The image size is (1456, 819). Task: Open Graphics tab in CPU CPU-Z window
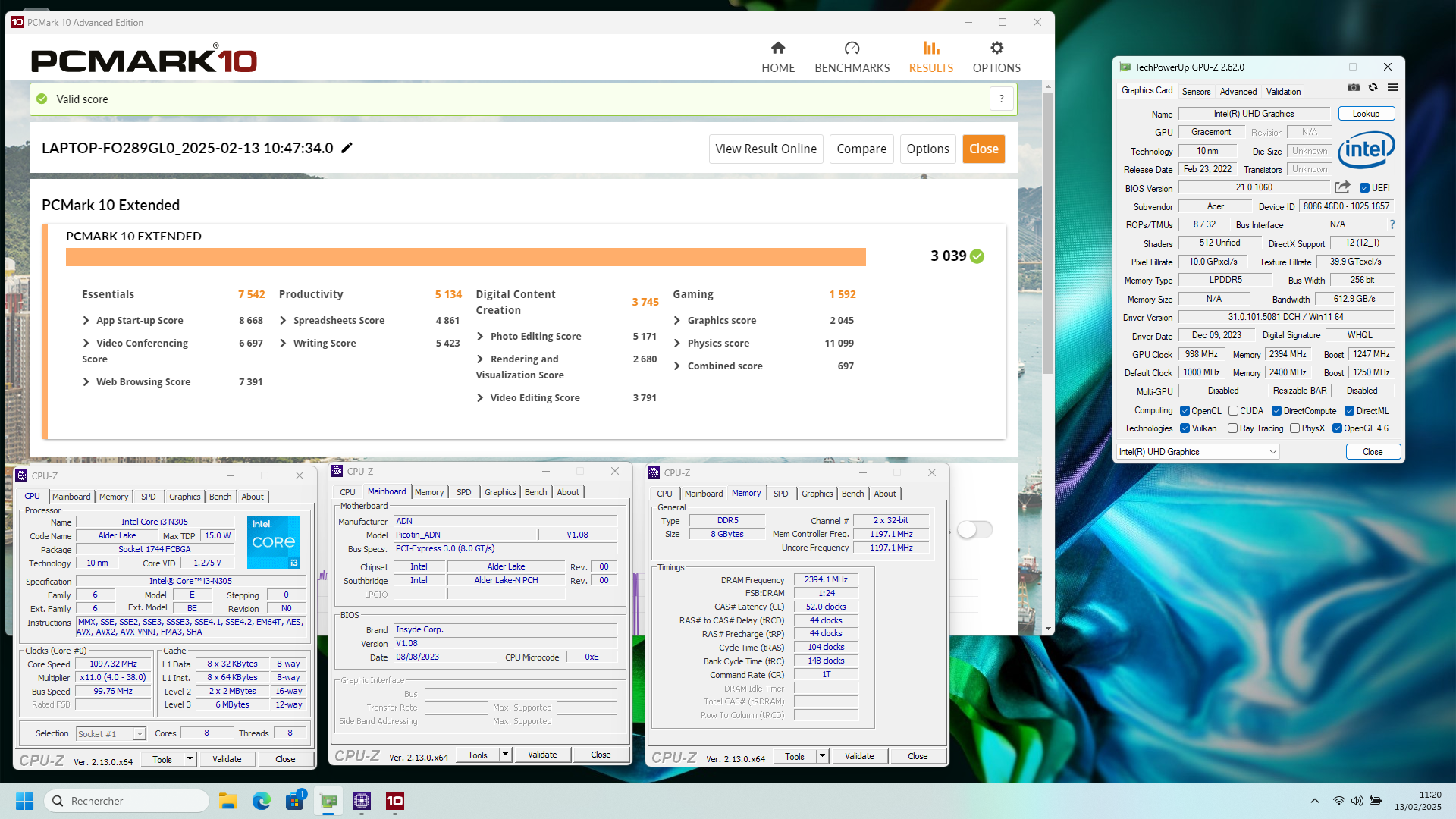184,497
